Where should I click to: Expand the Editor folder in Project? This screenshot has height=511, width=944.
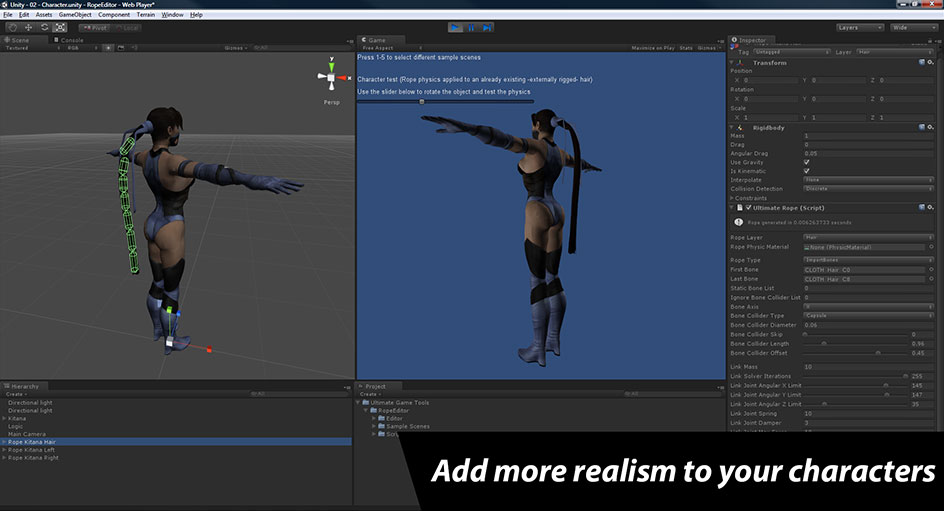point(374,418)
